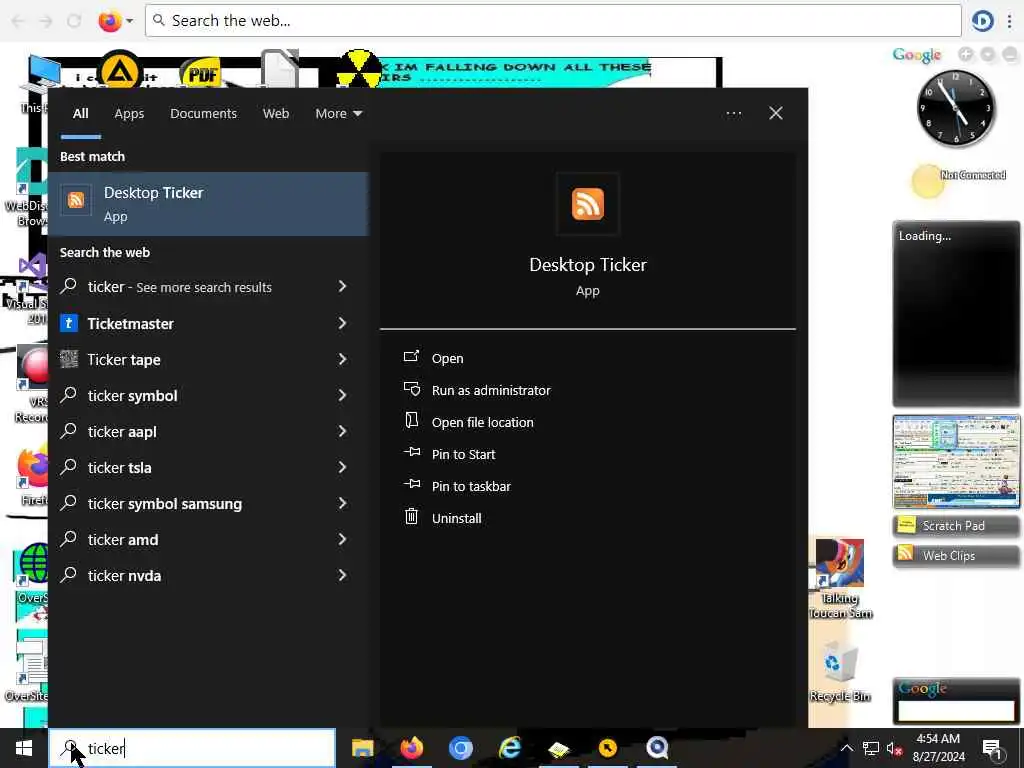Click the Google gadget search field
Viewport: 1024px width, 768px height.
955,711
